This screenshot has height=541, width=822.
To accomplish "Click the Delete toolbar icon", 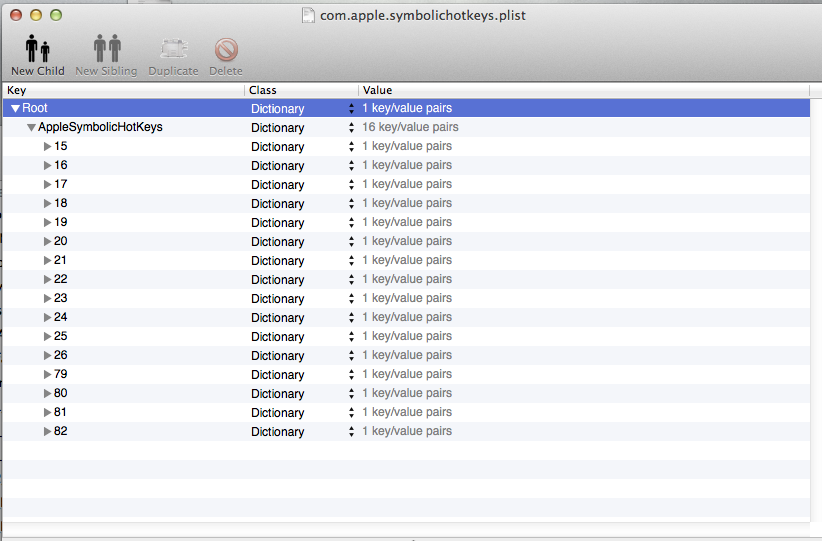I will click(226, 50).
